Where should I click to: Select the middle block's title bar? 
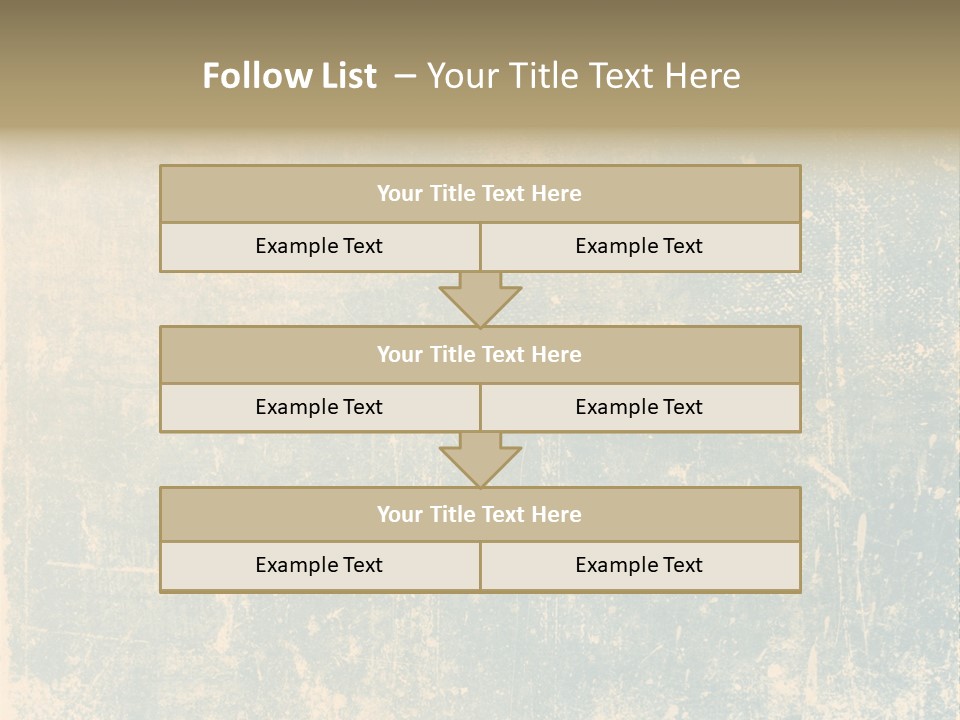click(x=479, y=355)
